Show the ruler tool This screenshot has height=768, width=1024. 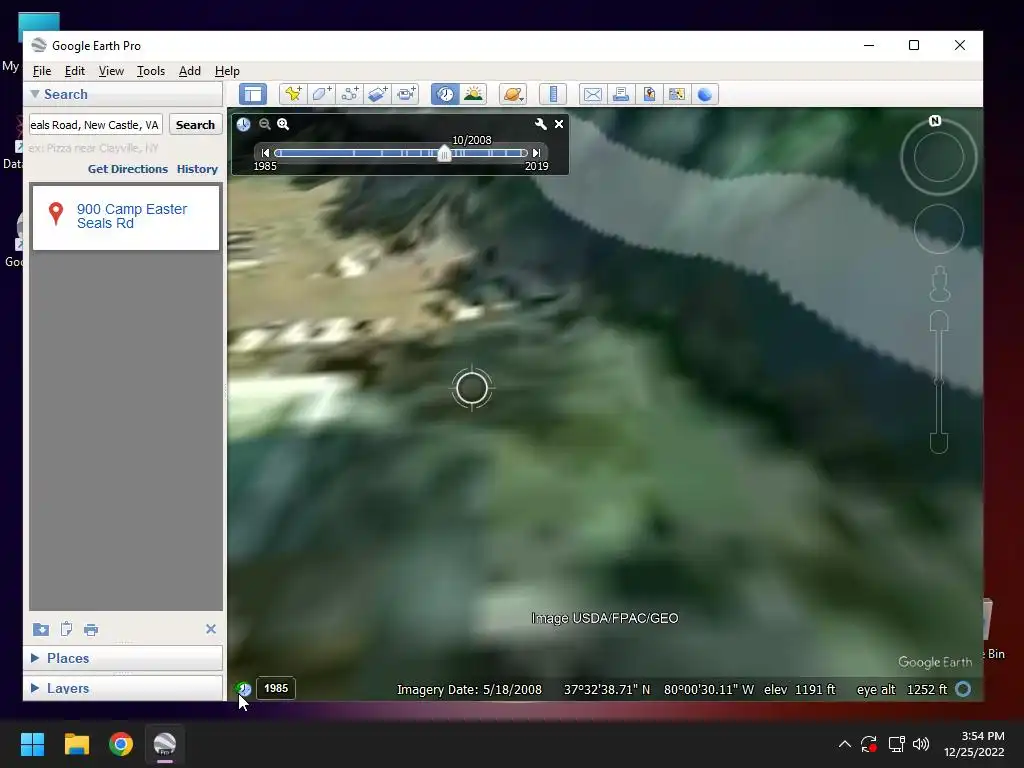pyautogui.click(x=552, y=94)
